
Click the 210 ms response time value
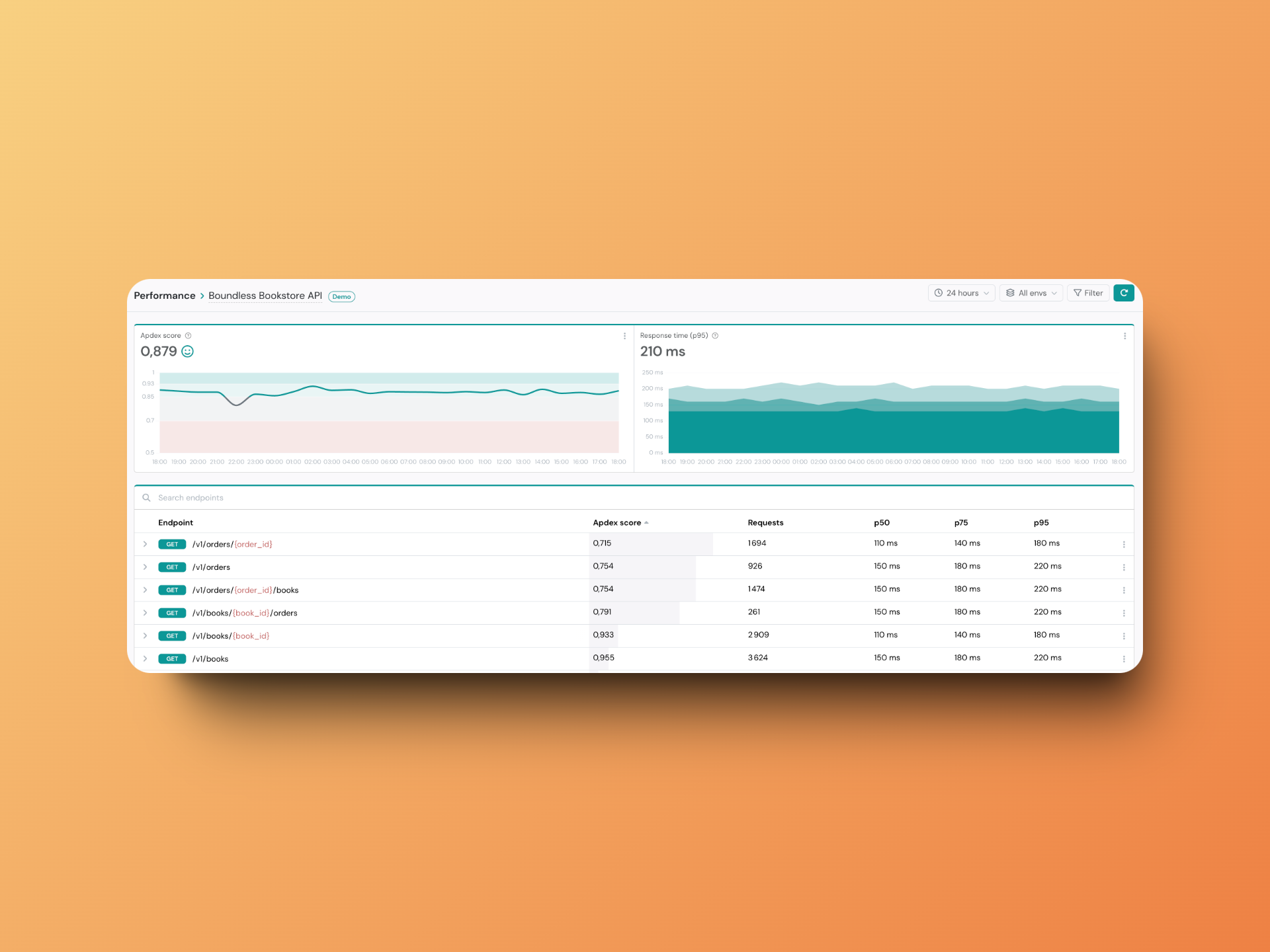point(663,352)
